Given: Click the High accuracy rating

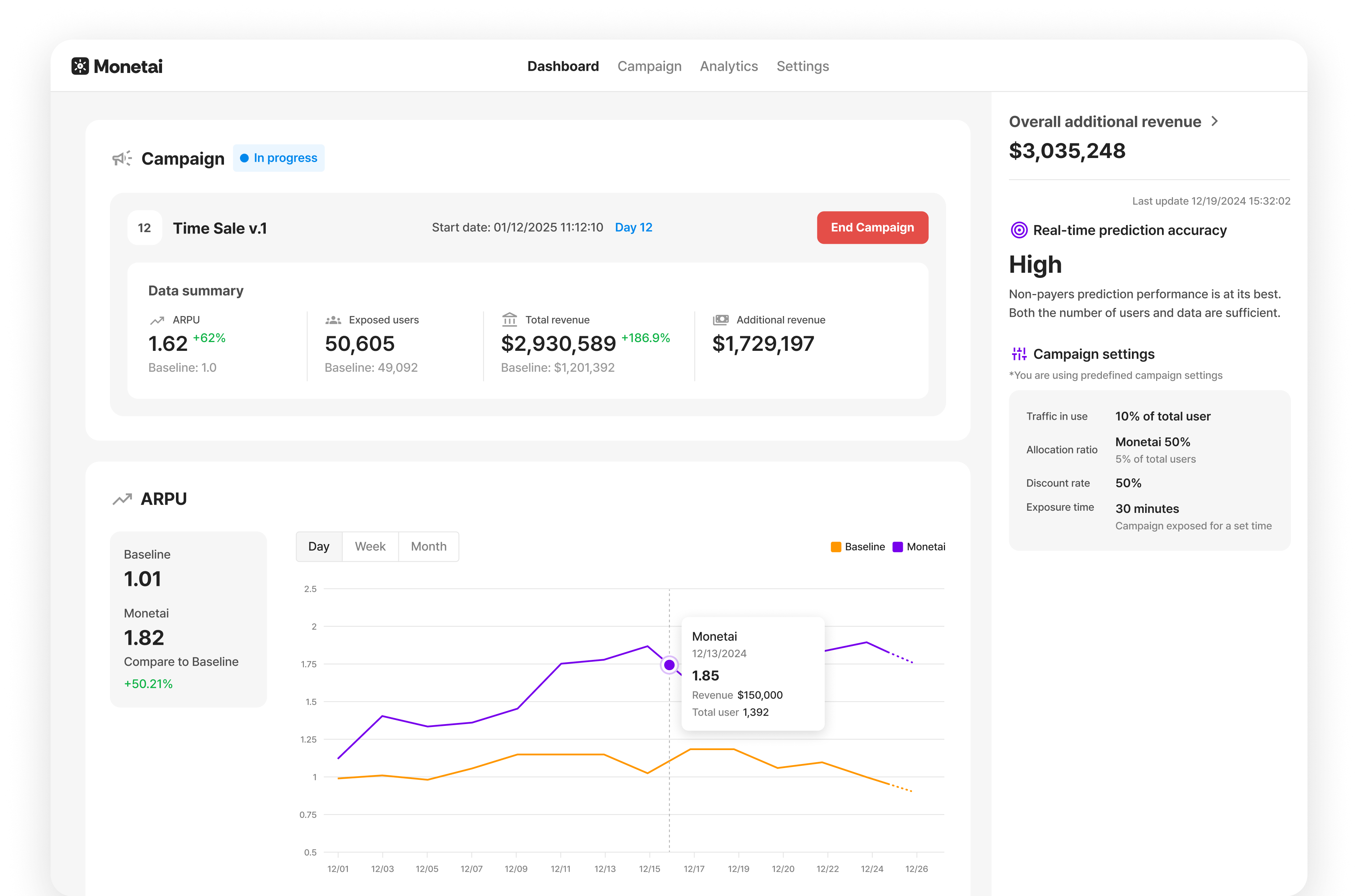Looking at the screenshot, I should 1035,265.
